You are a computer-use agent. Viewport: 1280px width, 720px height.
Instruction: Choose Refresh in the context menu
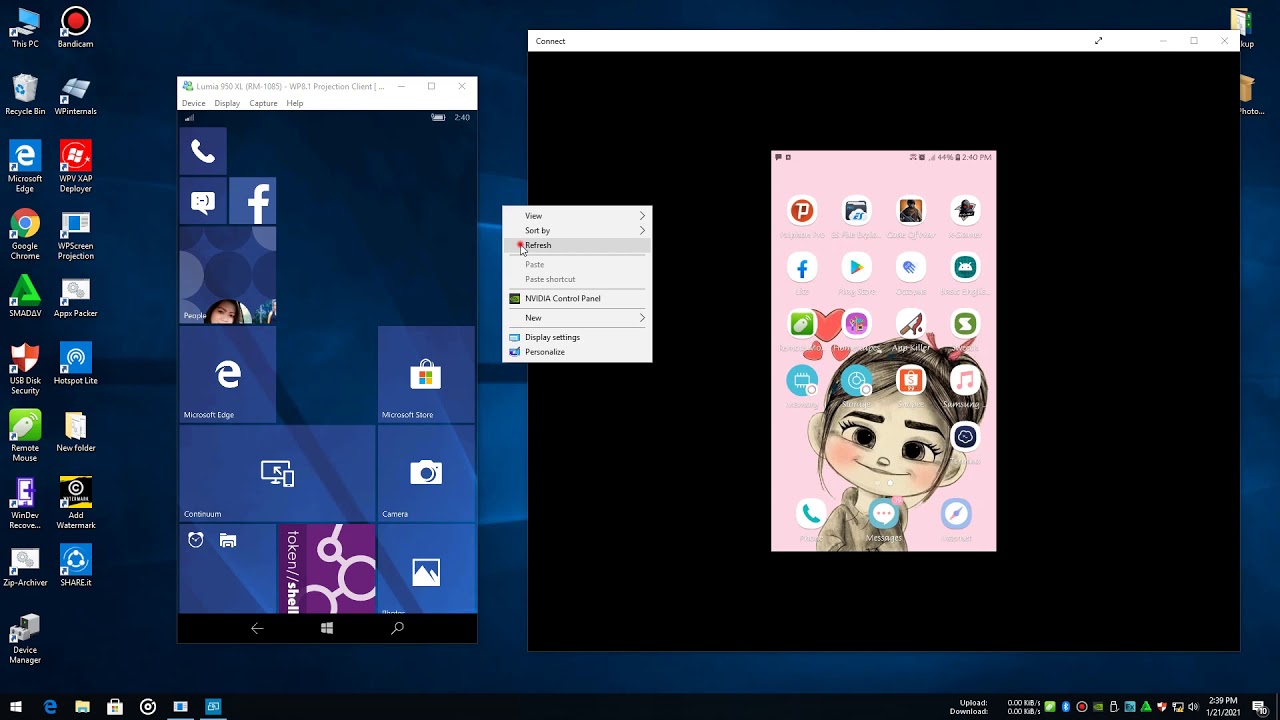(x=577, y=245)
